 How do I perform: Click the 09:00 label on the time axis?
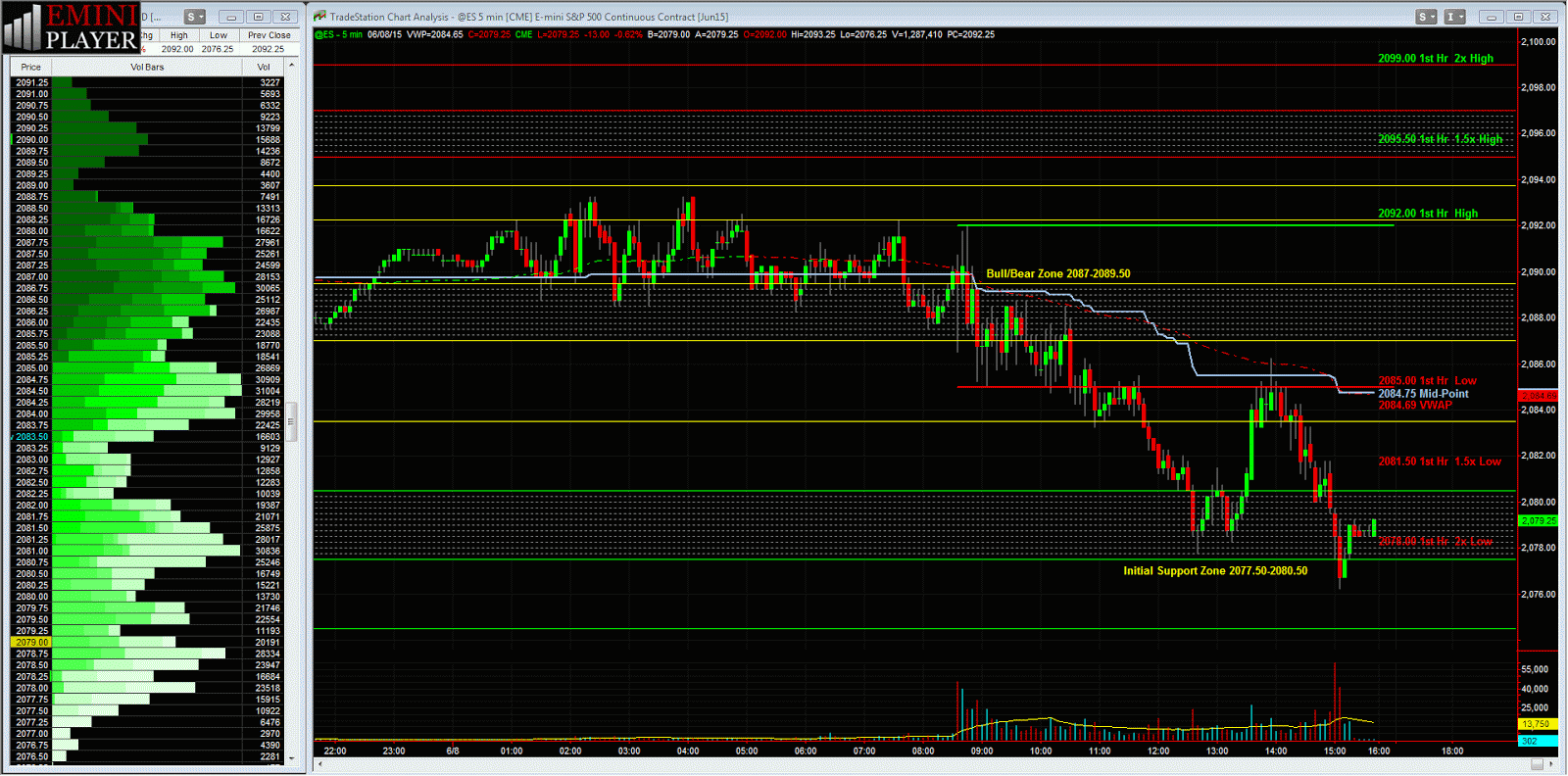(x=982, y=751)
